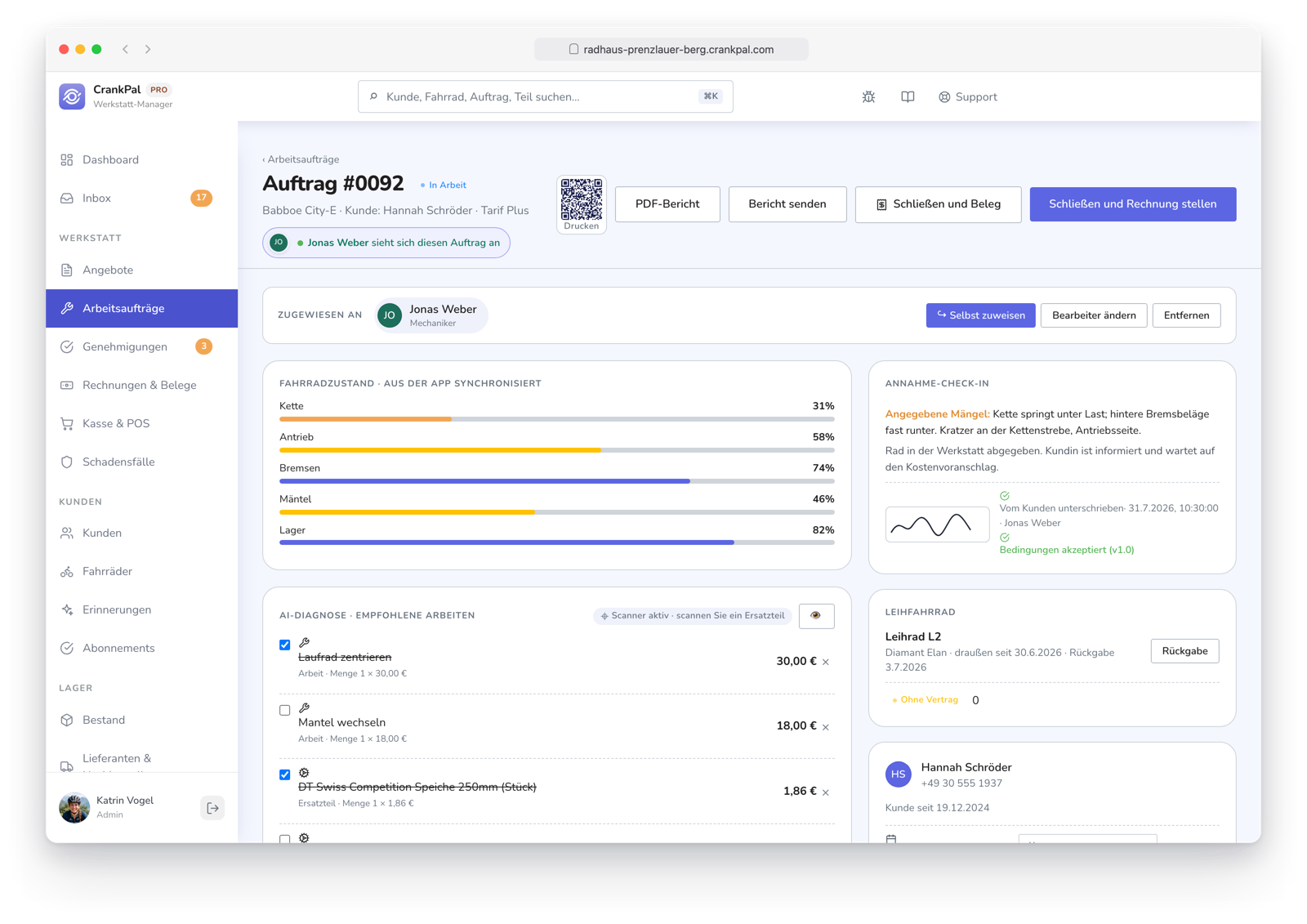Click Schließen und Rechnung stellen button
The image size is (1307, 924).
coord(1132,204)
